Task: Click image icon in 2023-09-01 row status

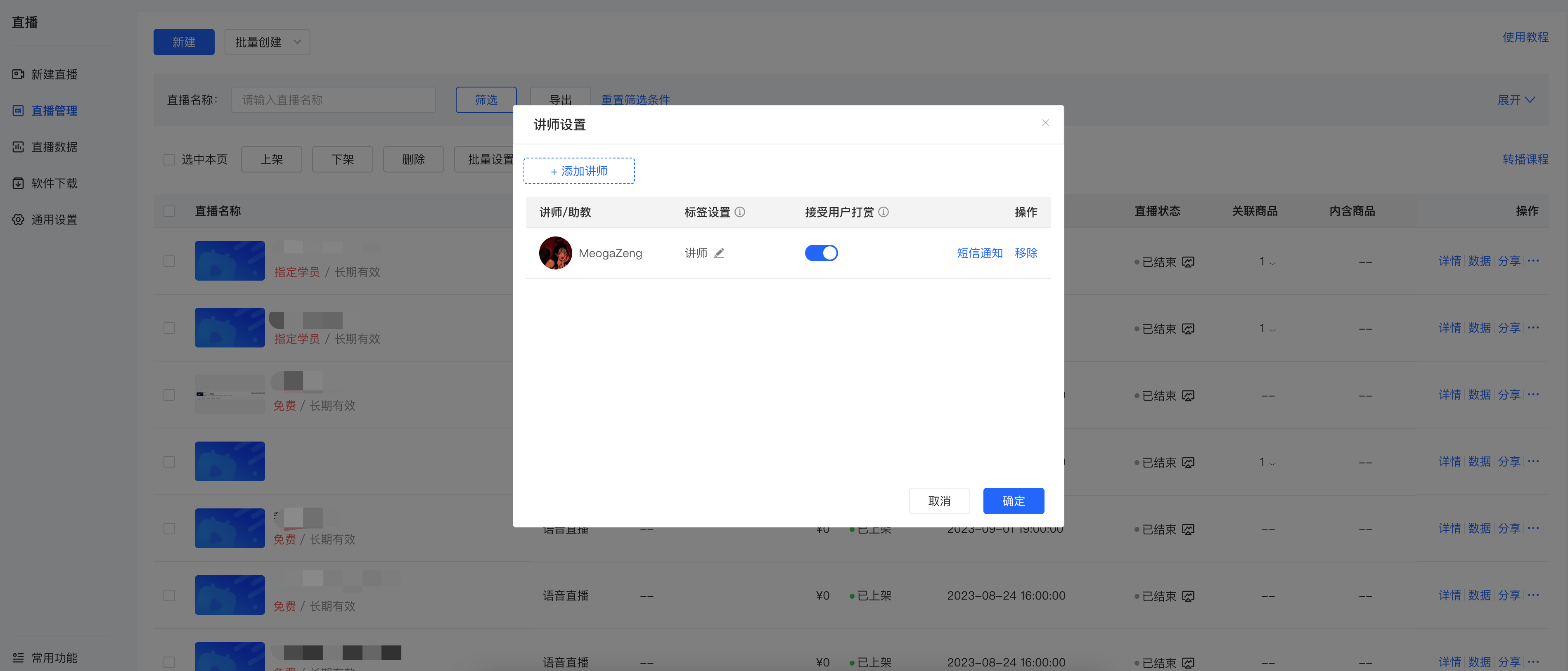Action: [x=1188, y=530]
